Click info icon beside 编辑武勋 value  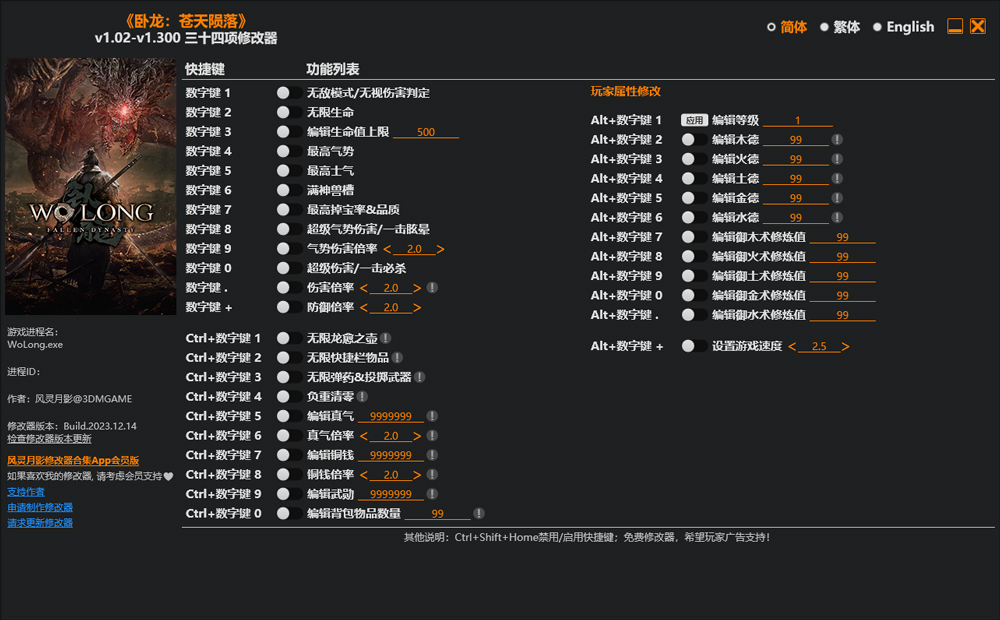click(432, 494)
